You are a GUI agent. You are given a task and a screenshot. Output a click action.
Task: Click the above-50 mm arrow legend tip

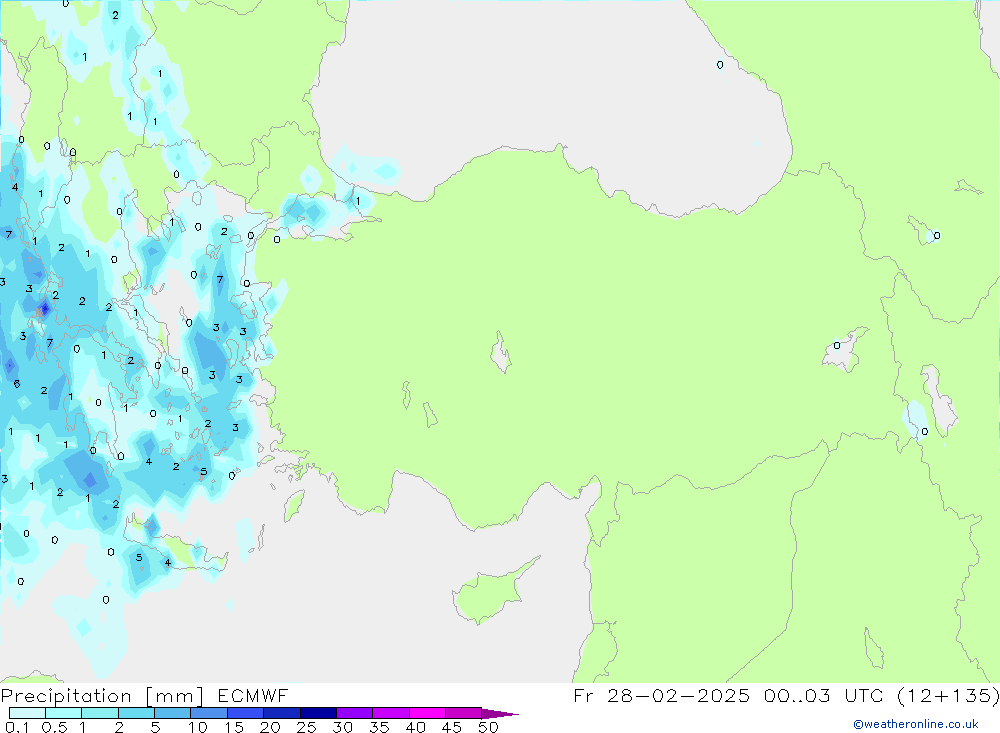500,714
